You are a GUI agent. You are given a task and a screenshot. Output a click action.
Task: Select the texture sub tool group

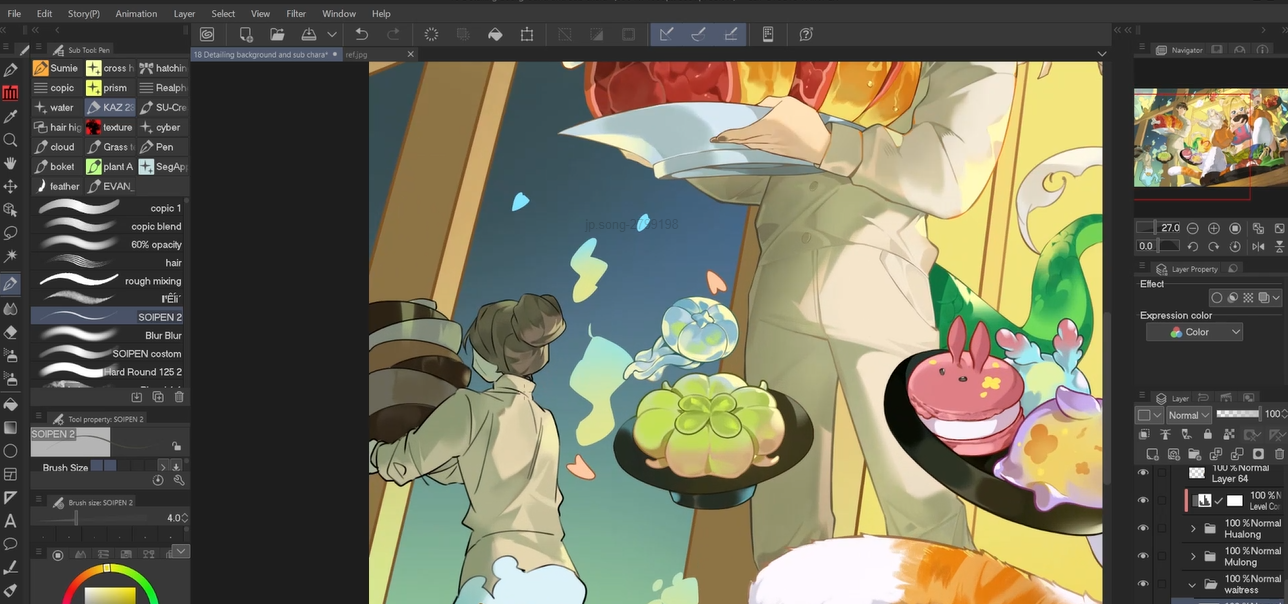coord(109,127)
